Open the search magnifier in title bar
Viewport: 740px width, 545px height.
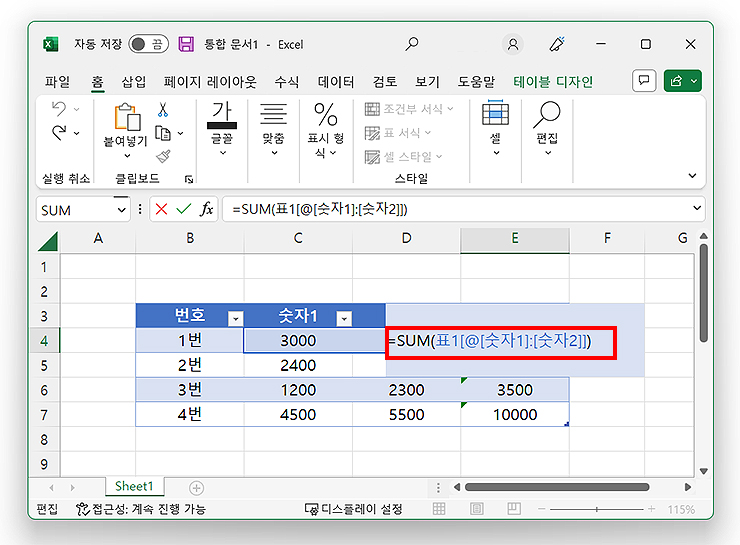click(x=412, y=44)
